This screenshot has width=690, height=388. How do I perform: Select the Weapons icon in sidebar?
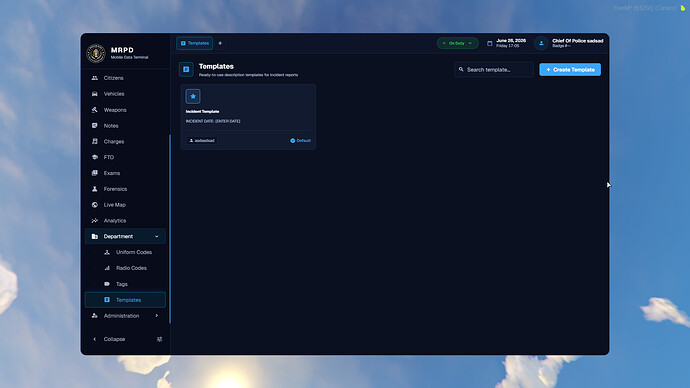click(95, 110)
